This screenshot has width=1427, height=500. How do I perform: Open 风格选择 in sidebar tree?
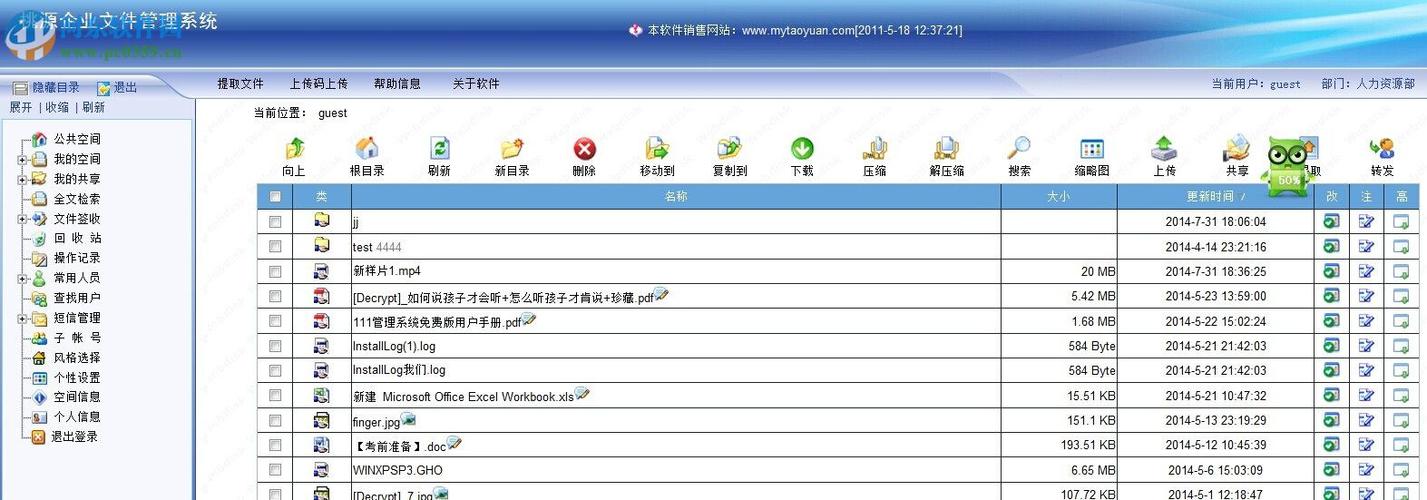[77, 358]
